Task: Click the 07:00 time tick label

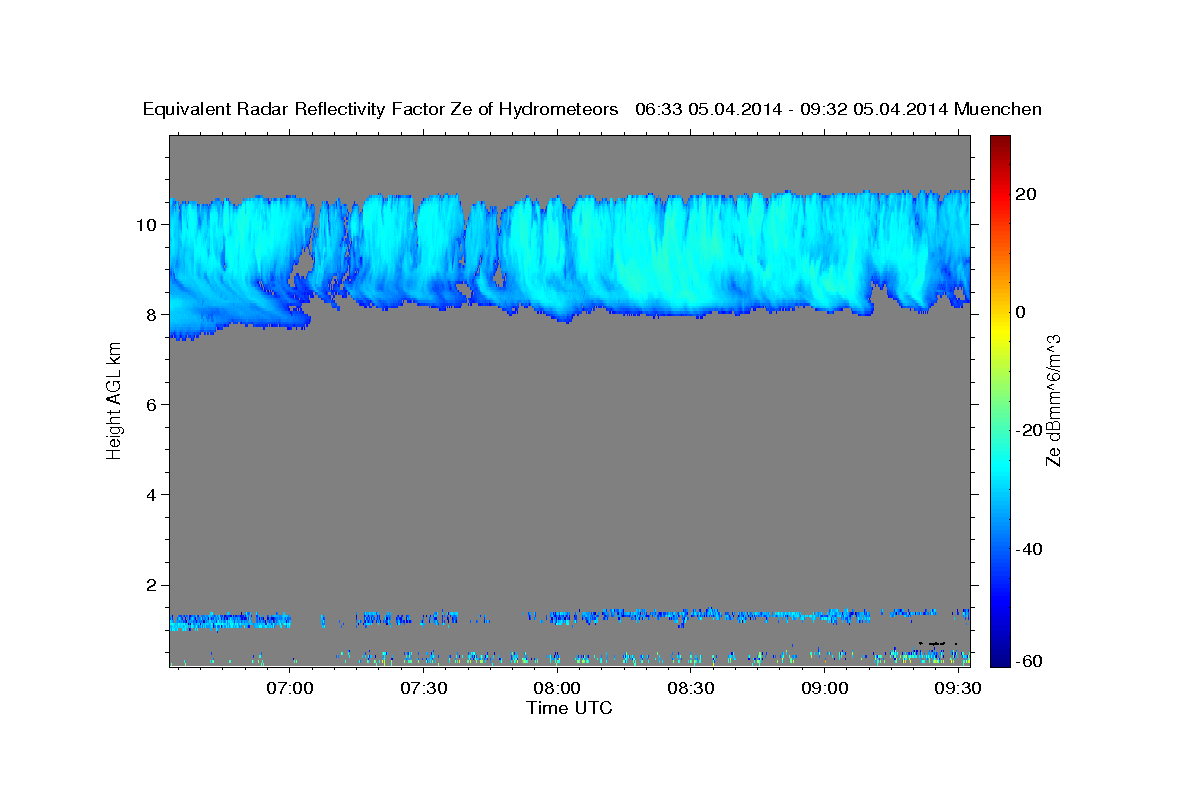Action: click(x=290, y=688)
